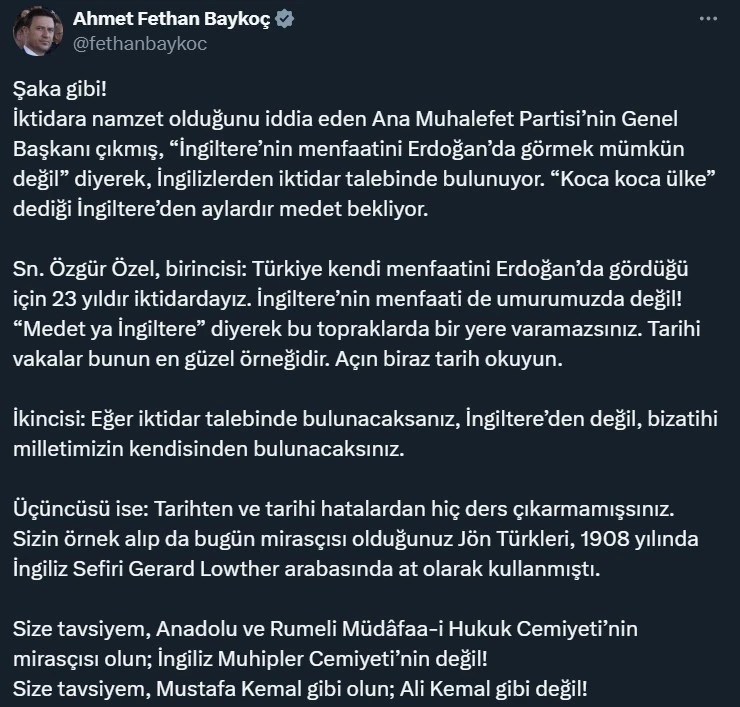Click the blue verified badge icon
Image resolution: width=740 pixels, height=707 pixels.
pyautogui.click(x=285, y=22)
